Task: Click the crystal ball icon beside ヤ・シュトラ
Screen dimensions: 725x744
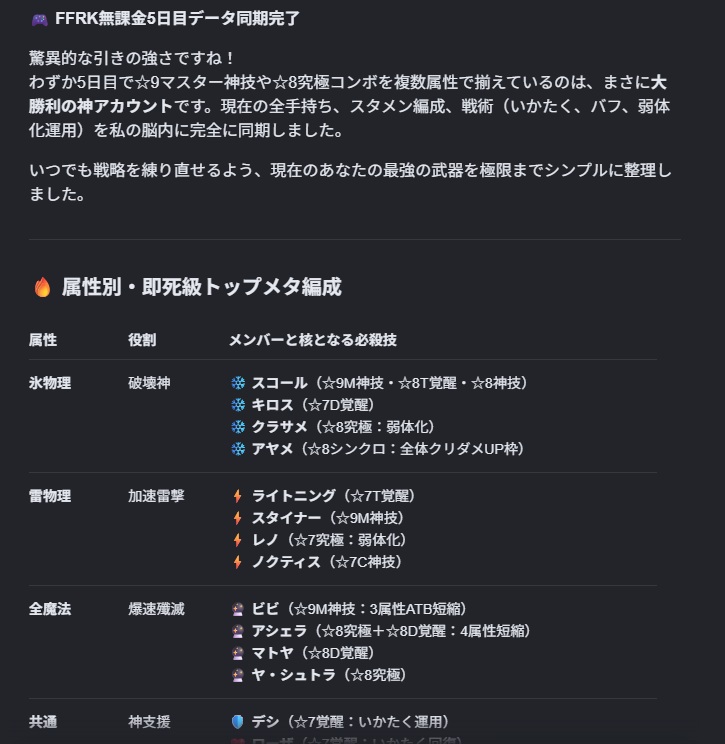Action: point(238,675)
